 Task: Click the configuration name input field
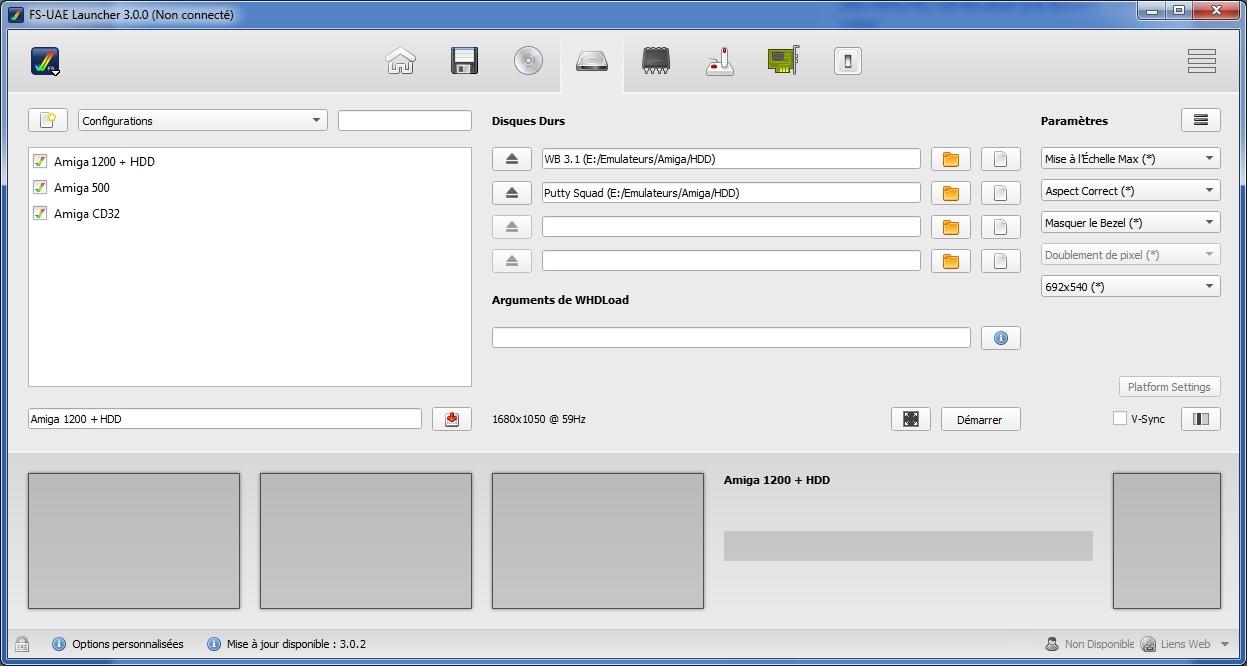click(x=225, y=419)
